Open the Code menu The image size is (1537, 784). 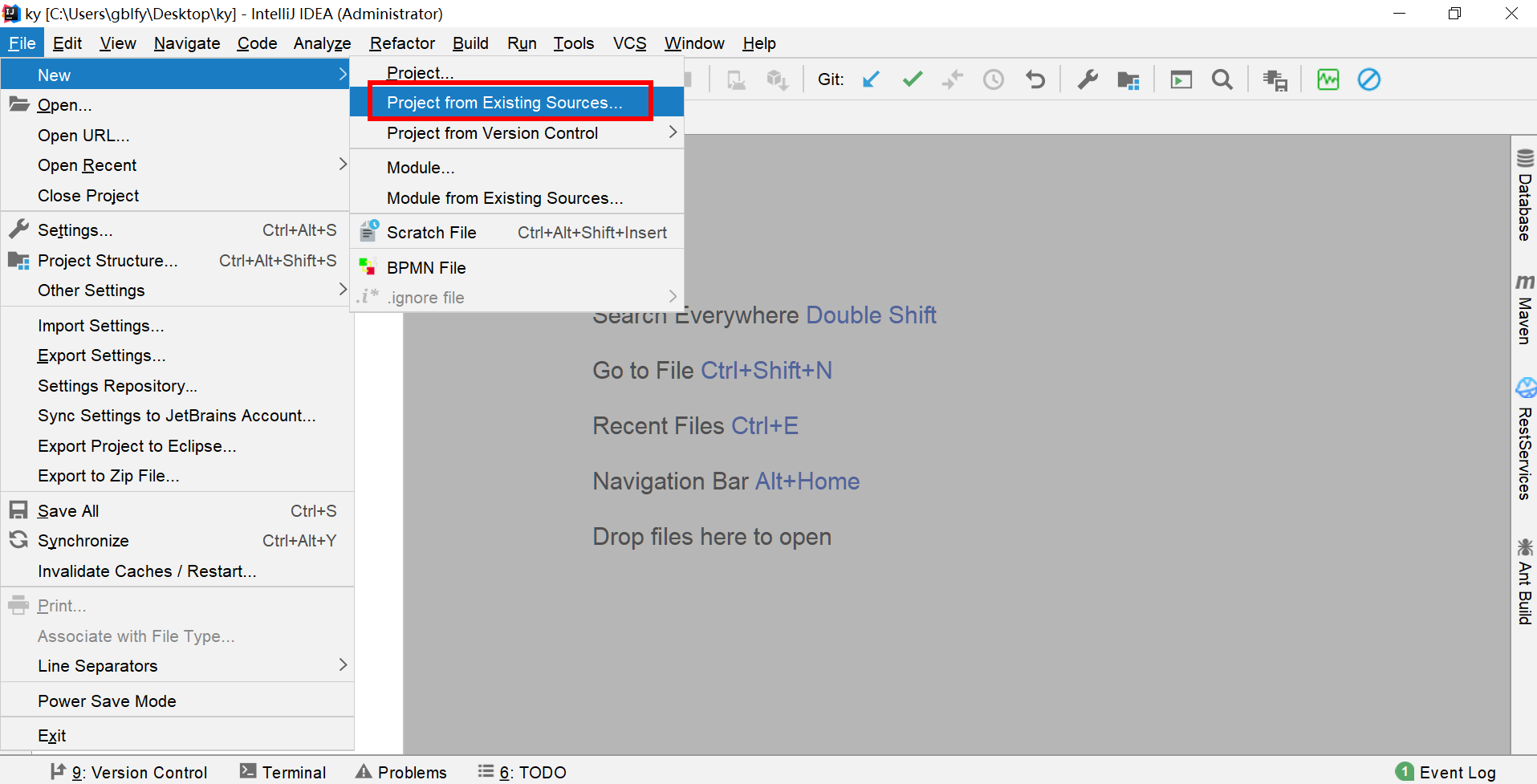[257, 43]
